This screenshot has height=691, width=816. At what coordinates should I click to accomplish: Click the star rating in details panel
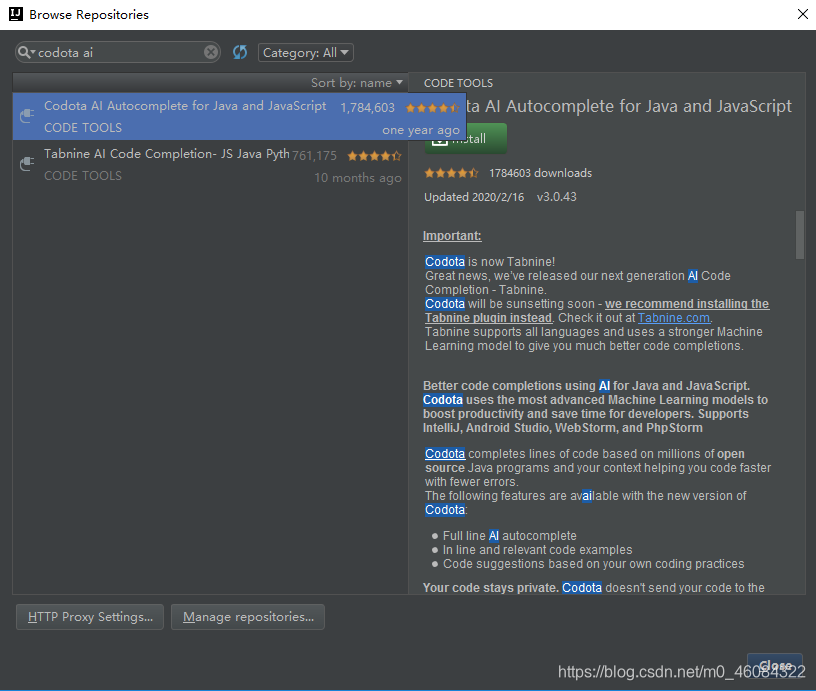click(x=451, y=173)
